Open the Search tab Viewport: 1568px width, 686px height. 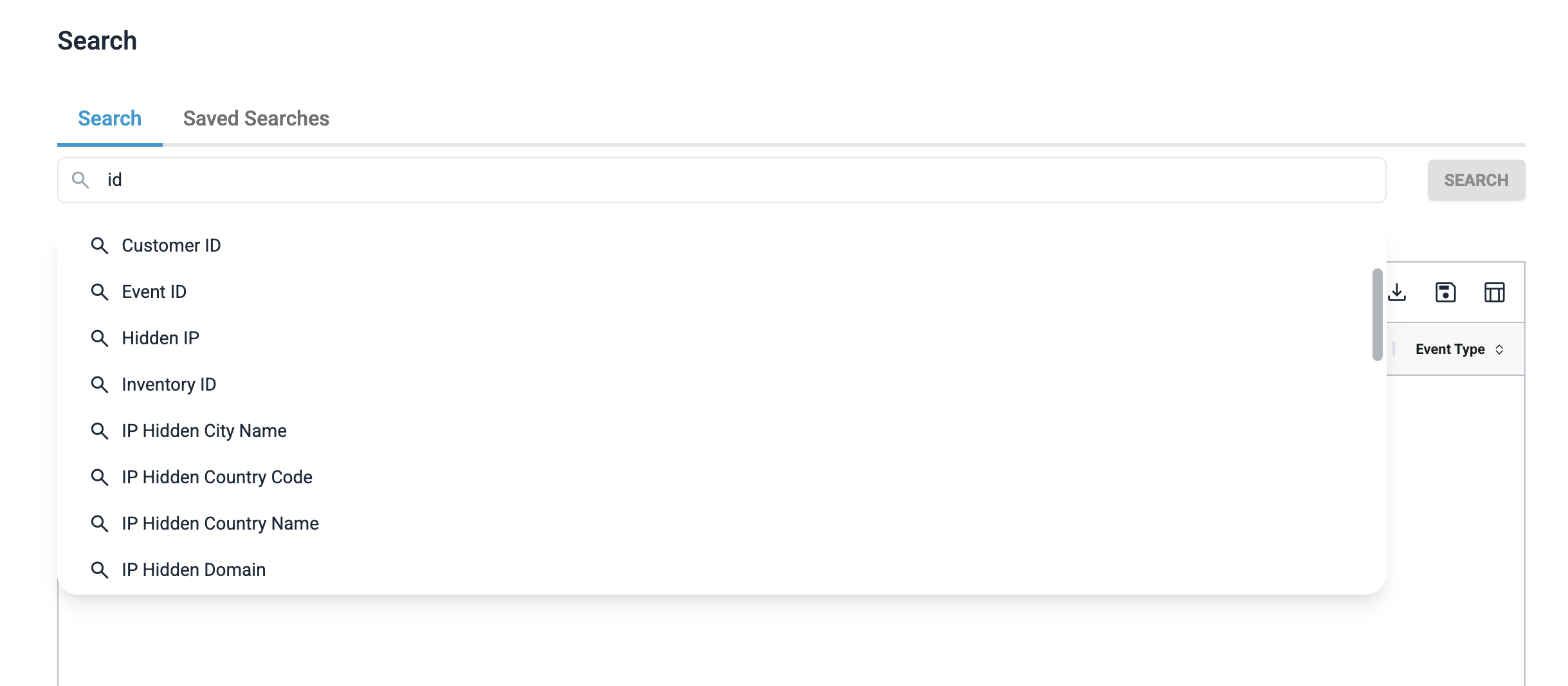109,119
